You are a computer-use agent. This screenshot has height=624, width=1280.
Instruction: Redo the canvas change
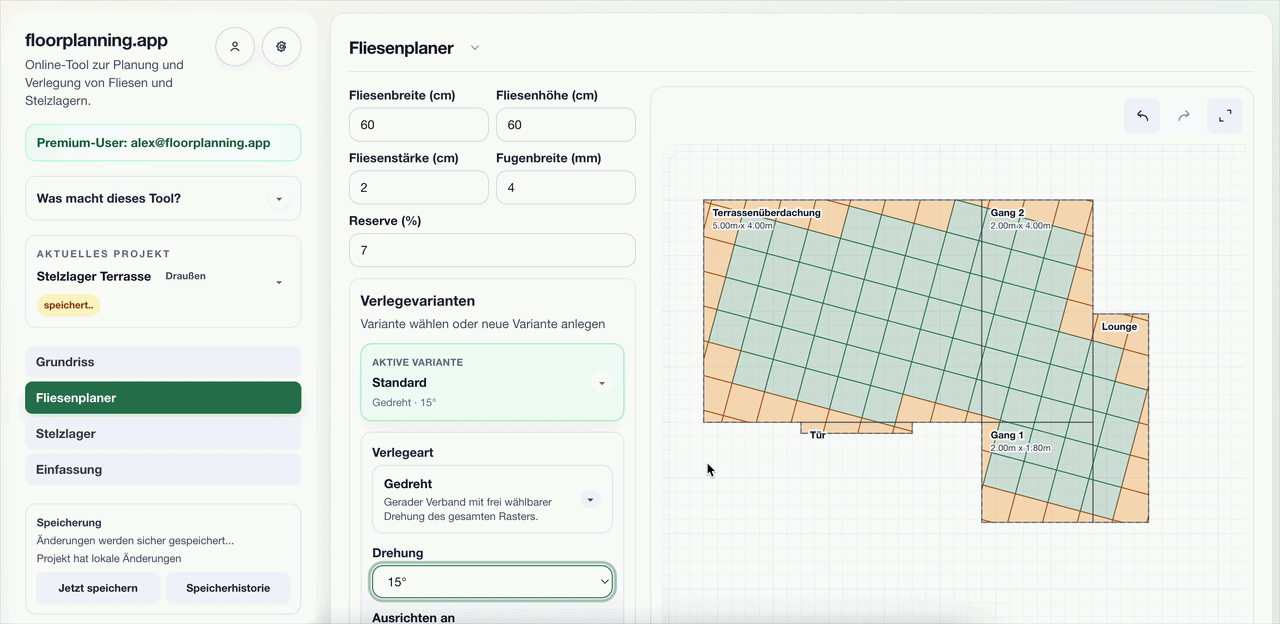[x=1184, y=116]
